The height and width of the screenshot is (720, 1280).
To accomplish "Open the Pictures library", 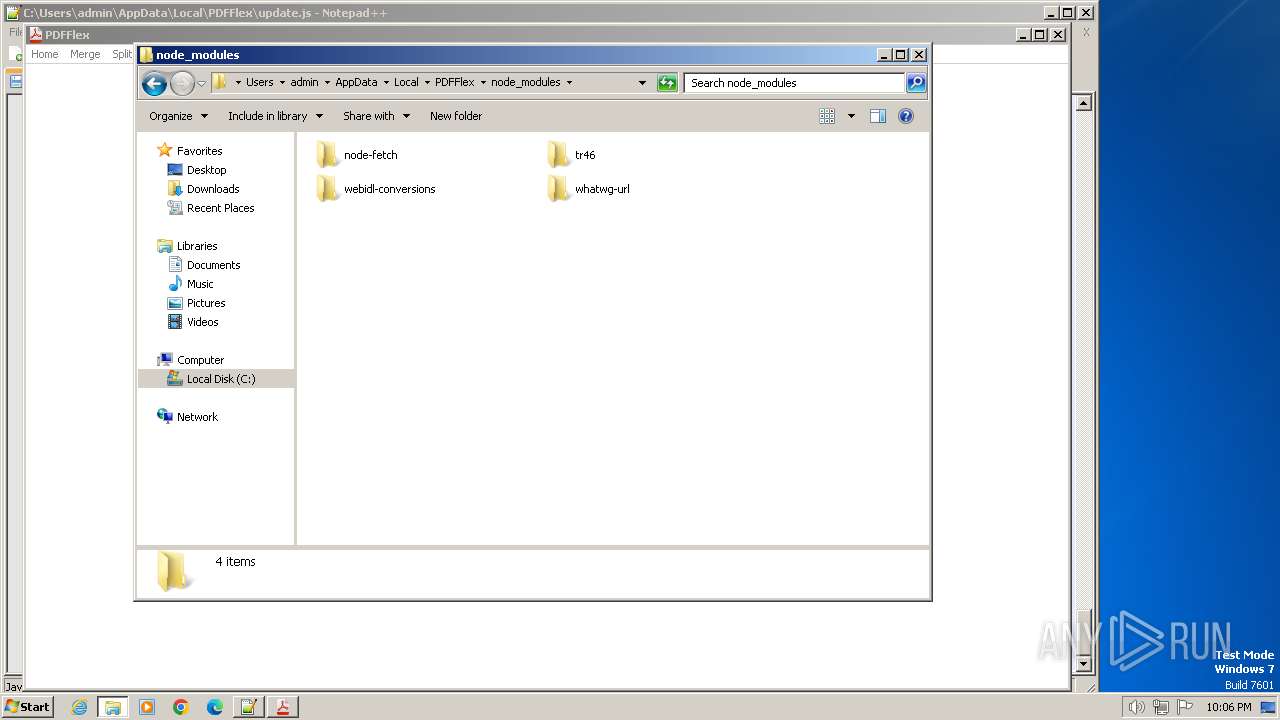I will coord(196,303).
